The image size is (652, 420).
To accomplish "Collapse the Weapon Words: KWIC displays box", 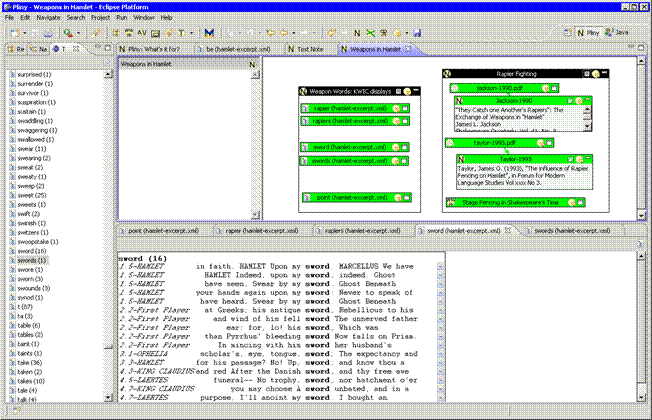I will click(x=416, y=90).
